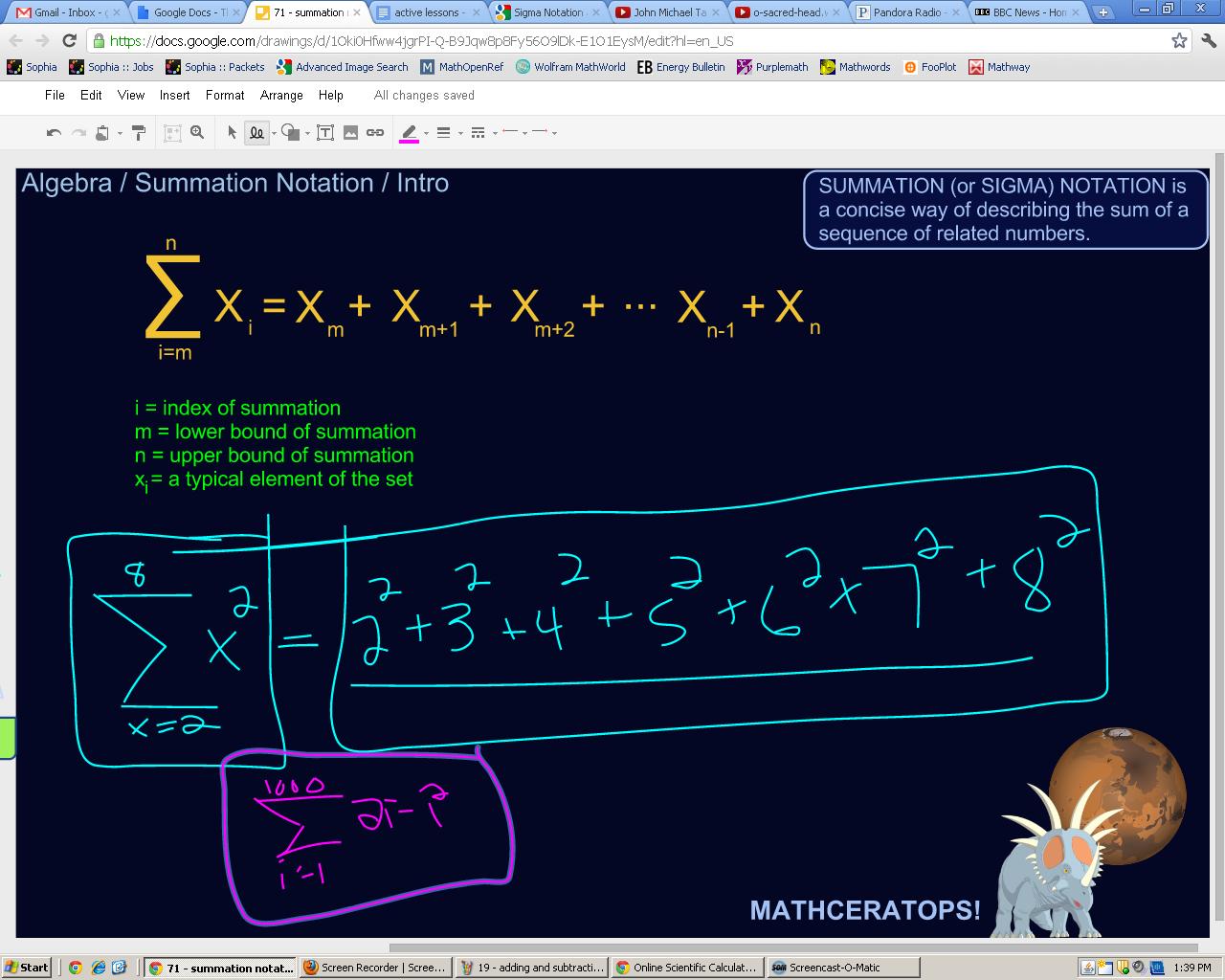Click the Undo icon
This screenshot has height=980, width=1225.
coord(53,132)
